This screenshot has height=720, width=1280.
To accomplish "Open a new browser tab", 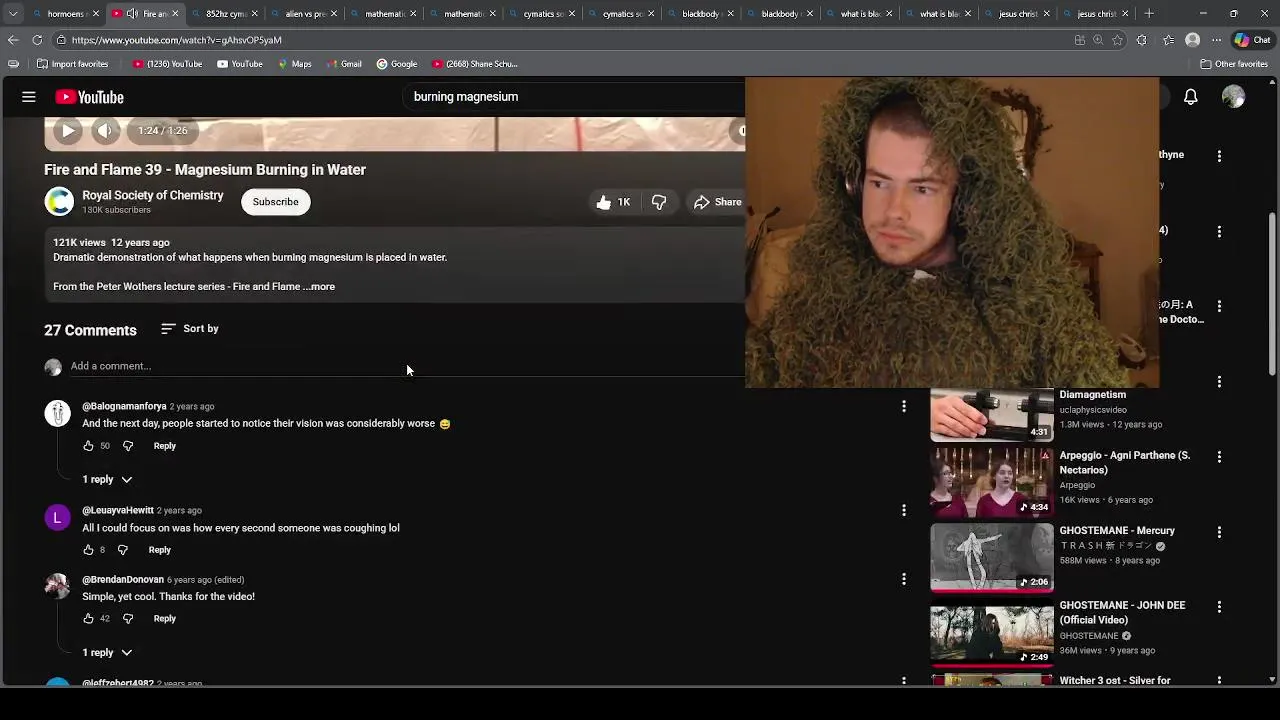I will click(x=1149, y=14).
